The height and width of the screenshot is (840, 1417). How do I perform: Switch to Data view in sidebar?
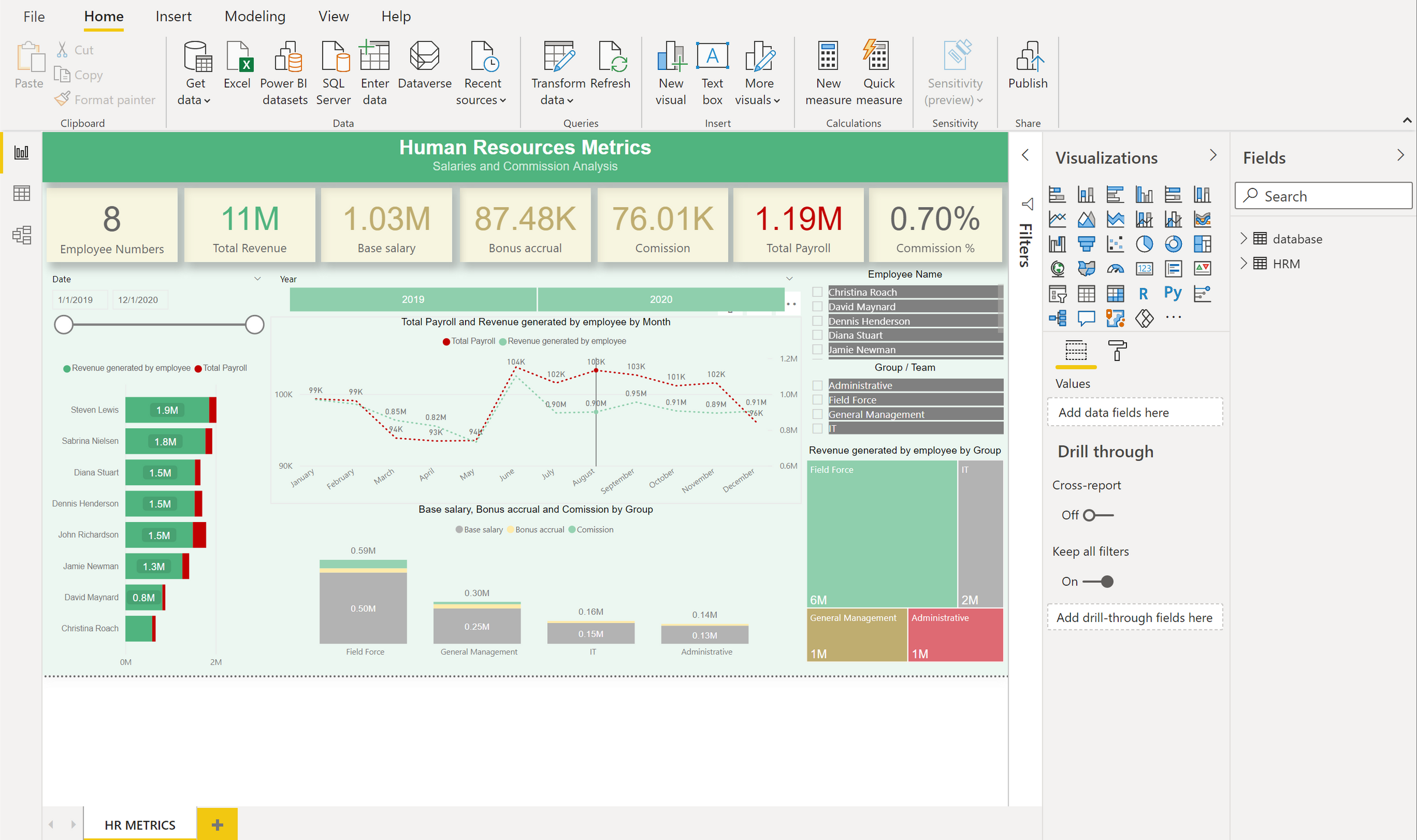click(x=22, y=194)
